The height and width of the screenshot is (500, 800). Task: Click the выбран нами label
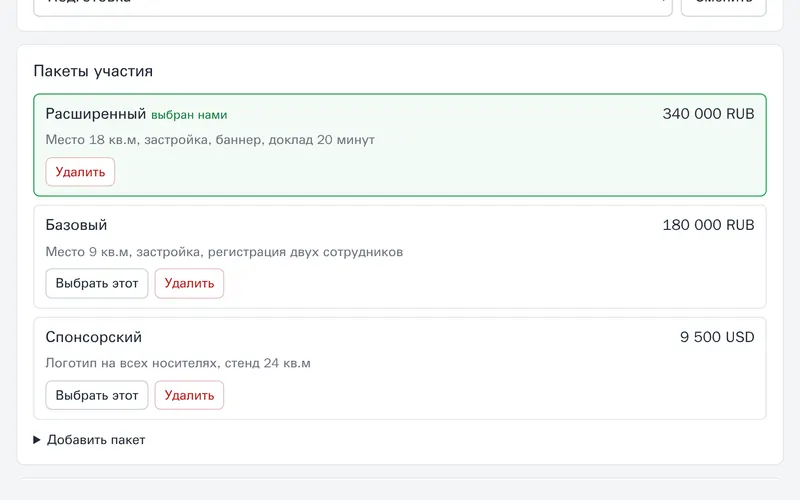[x=189, y=115]
